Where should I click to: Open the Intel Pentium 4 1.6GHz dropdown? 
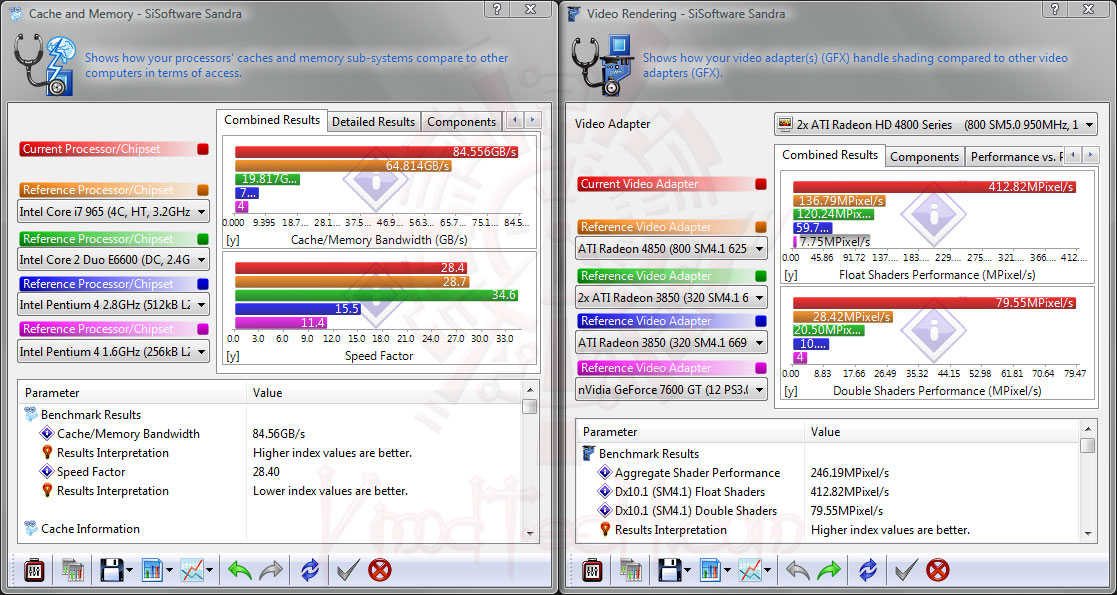113,351
